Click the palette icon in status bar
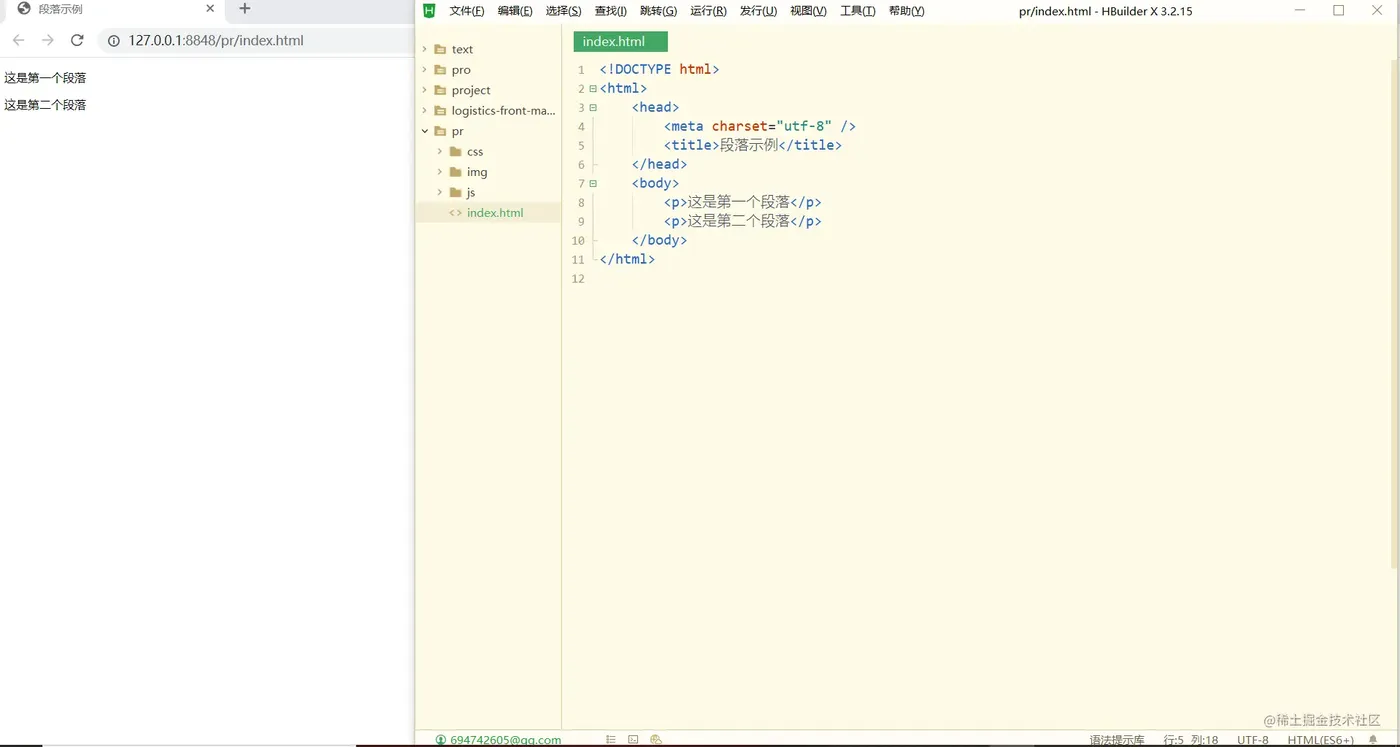 pos(656,740)
